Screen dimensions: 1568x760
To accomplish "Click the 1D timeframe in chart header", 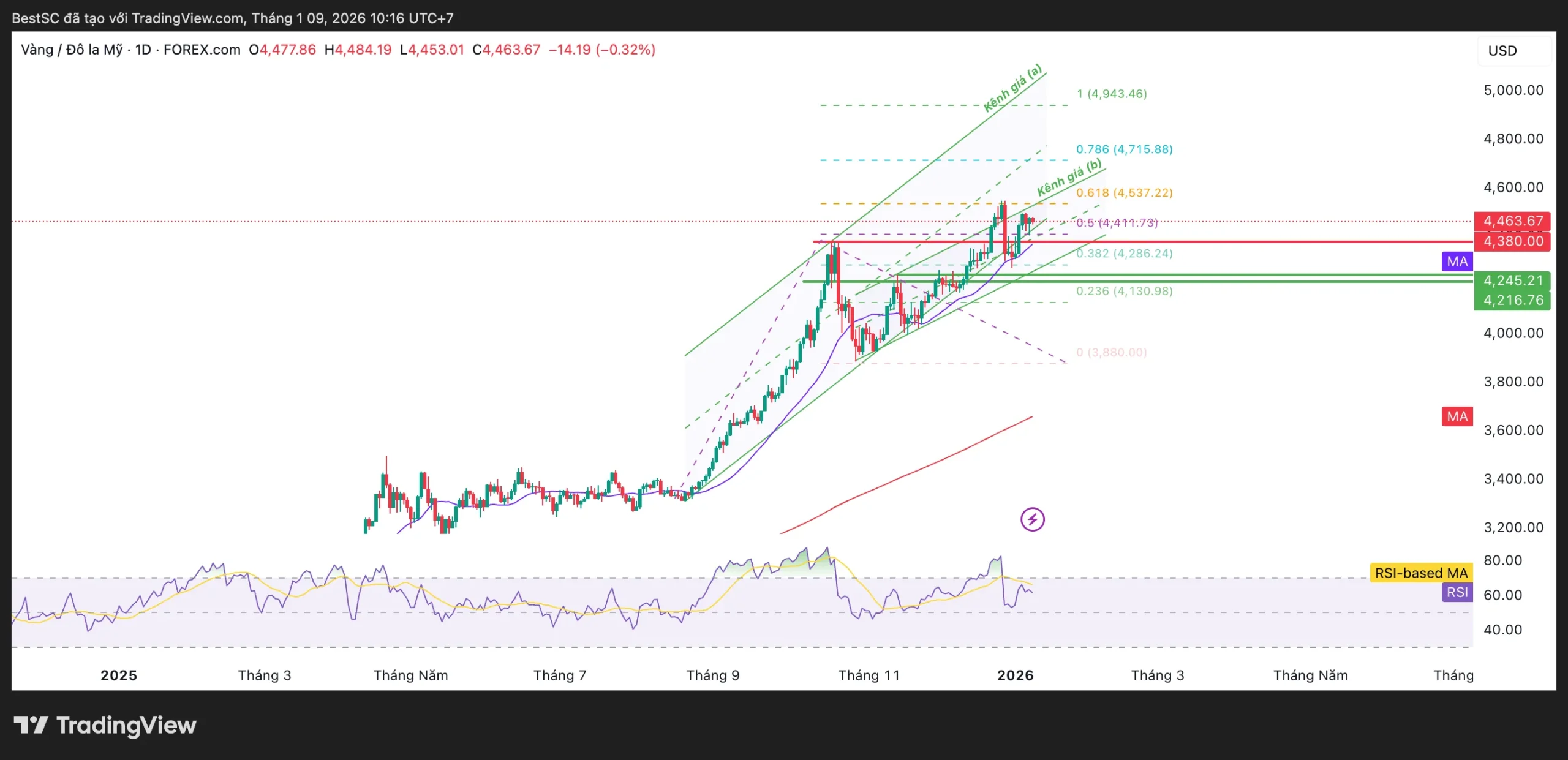I will pos(143,50).
